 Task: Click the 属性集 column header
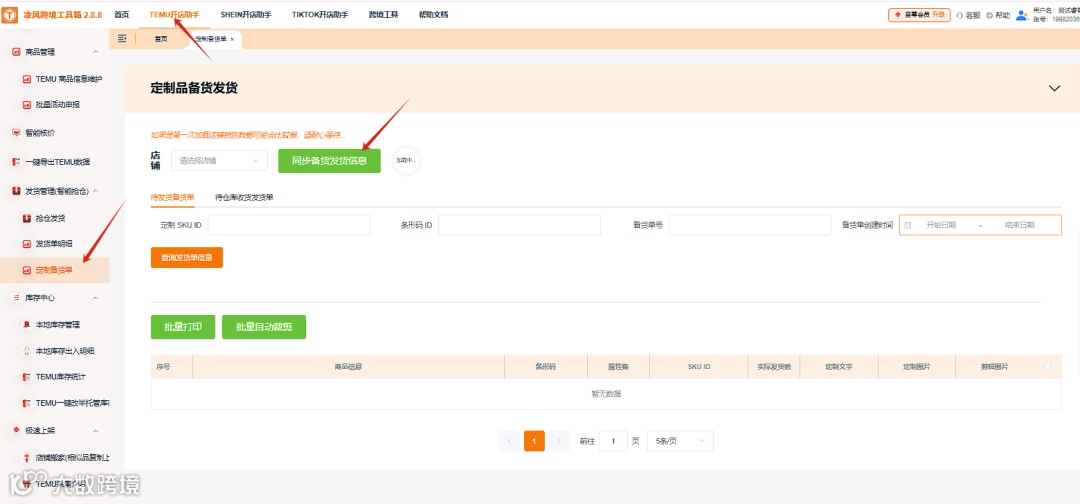click(619, 367)
